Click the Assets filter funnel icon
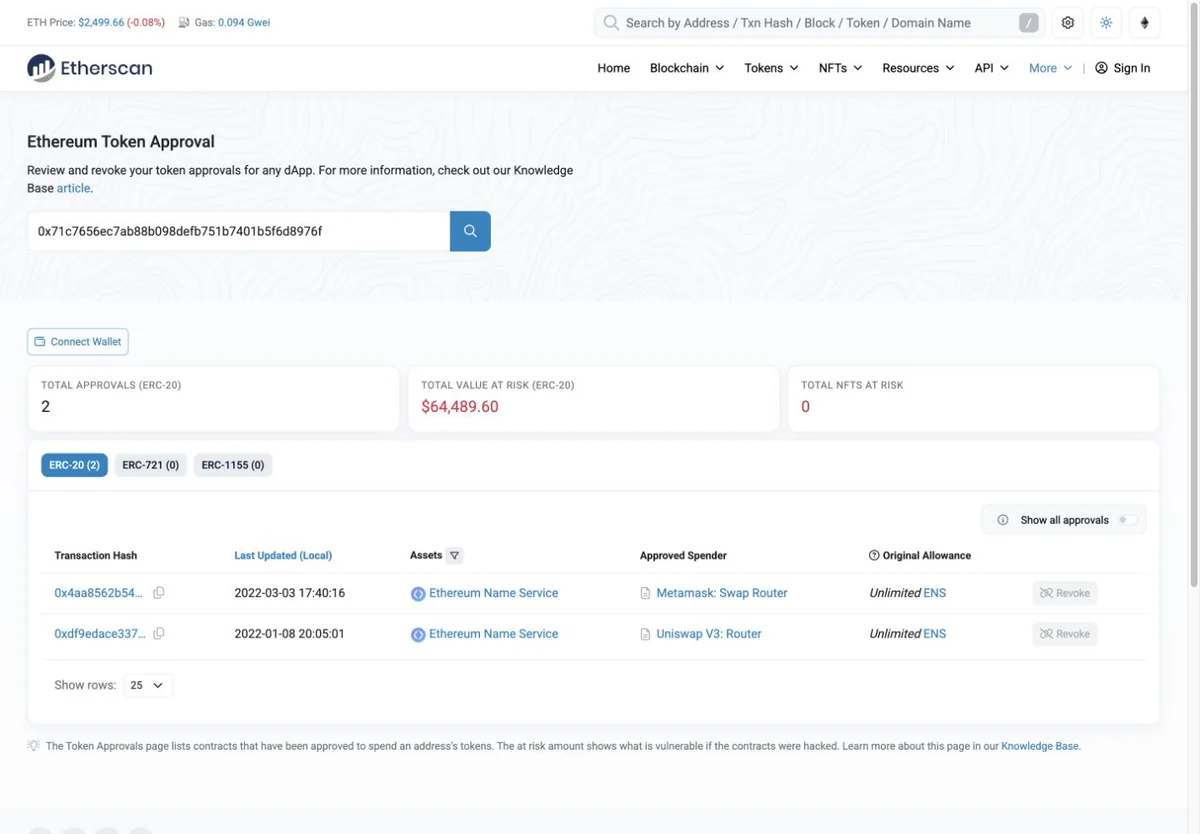The image size is (1200, 834). [x=454, y=555]
